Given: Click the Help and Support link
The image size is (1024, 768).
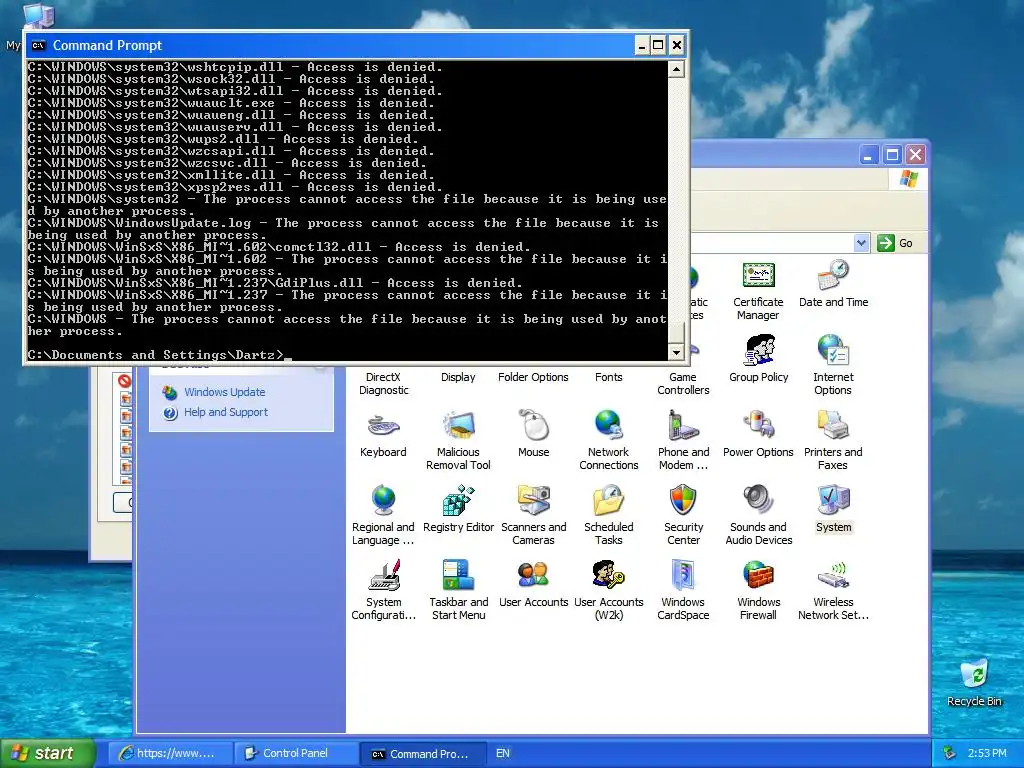Looking at the screenshot, I should point(226,412).
